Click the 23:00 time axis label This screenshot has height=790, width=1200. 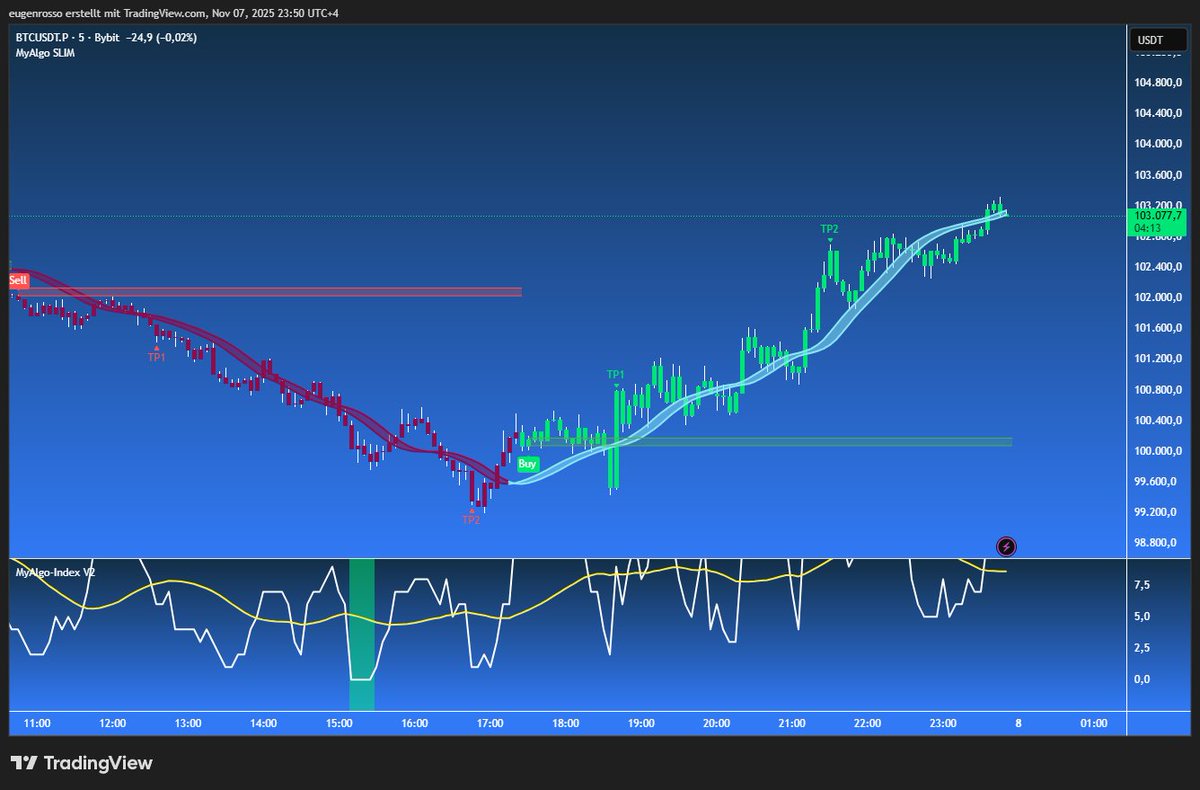tap(943, 723)
